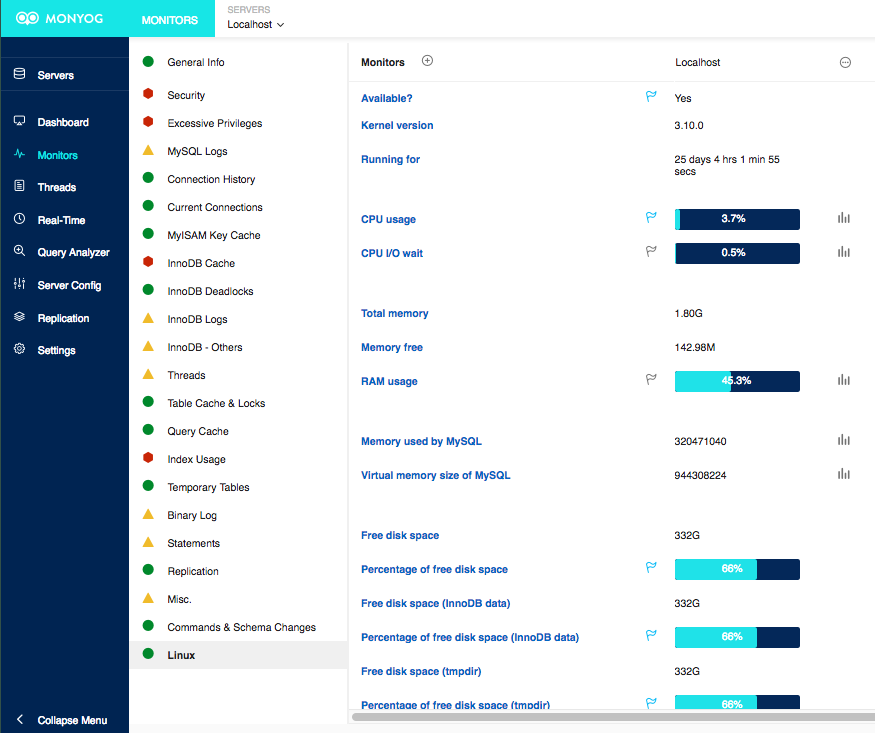
Task: Click the Replication layers icon
Action: tap(20, 317)
